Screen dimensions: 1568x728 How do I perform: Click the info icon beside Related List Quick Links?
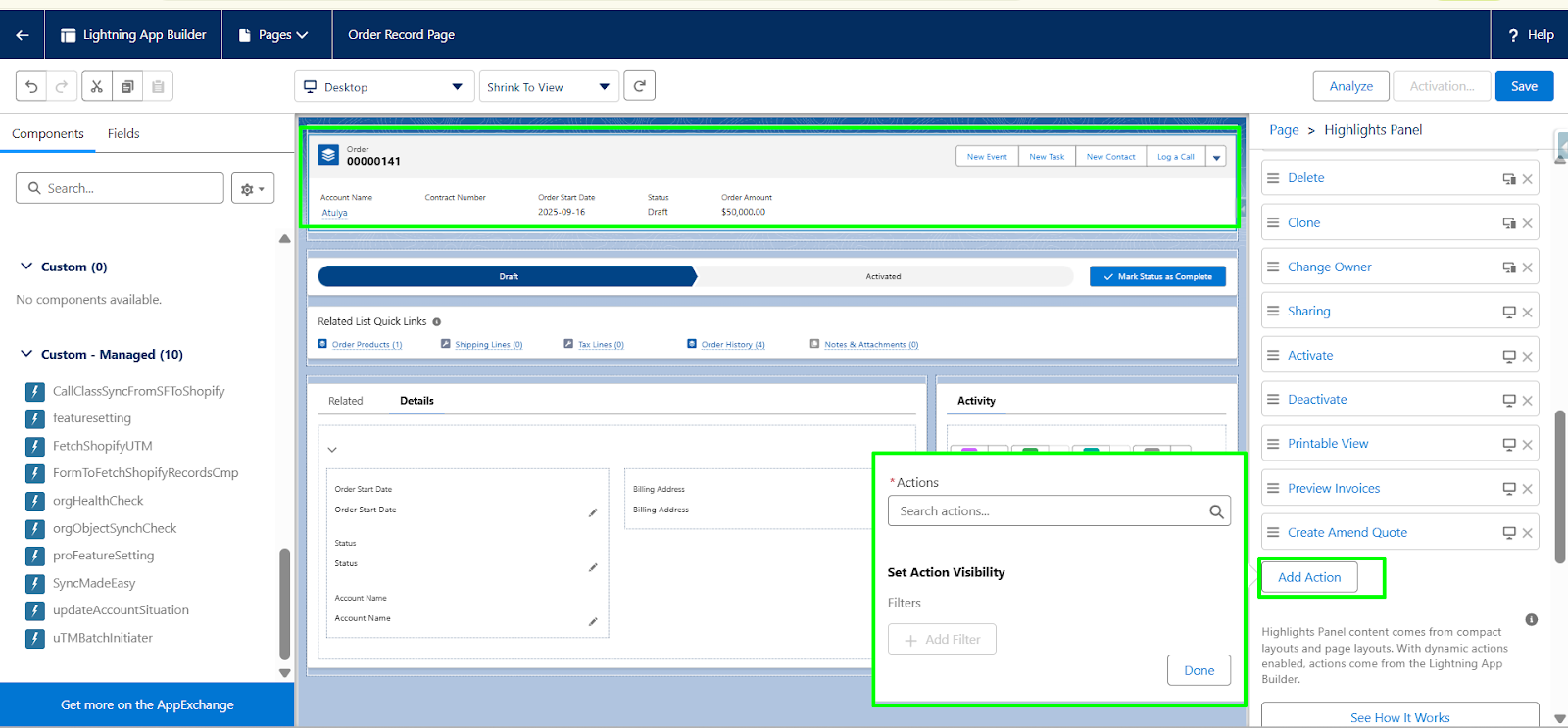[437, 321]
